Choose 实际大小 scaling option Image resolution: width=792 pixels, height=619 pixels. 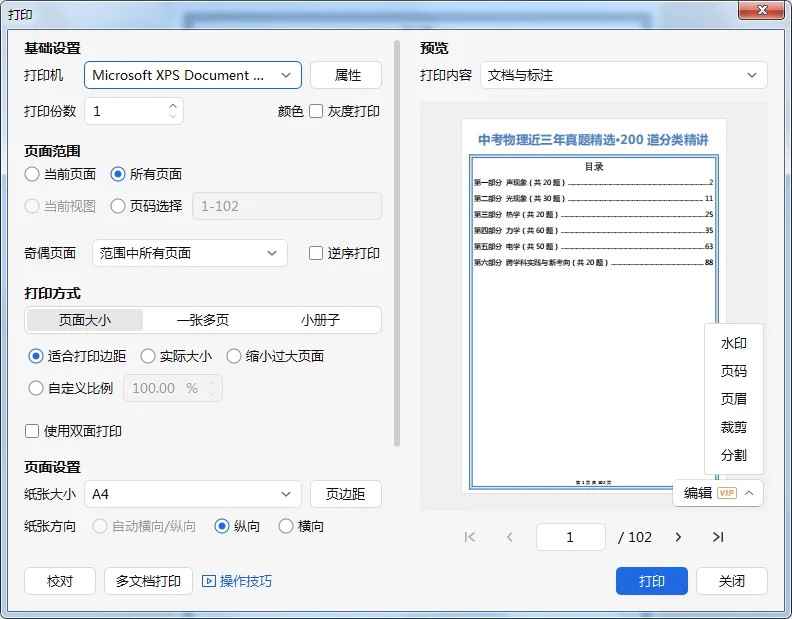(147, 356)
